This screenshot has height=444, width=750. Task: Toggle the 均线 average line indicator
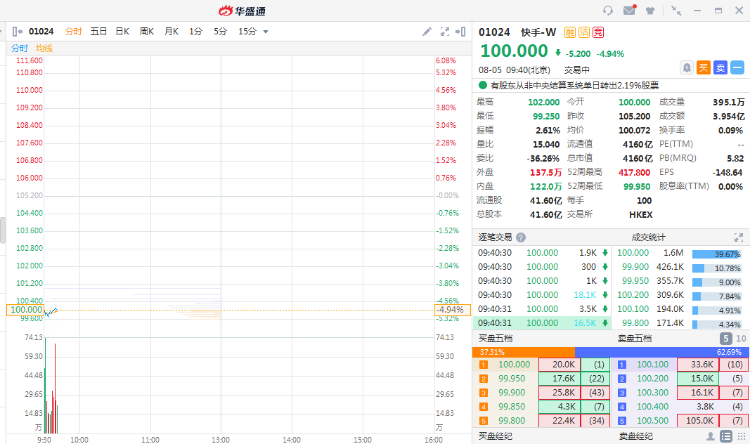point(44,48)
